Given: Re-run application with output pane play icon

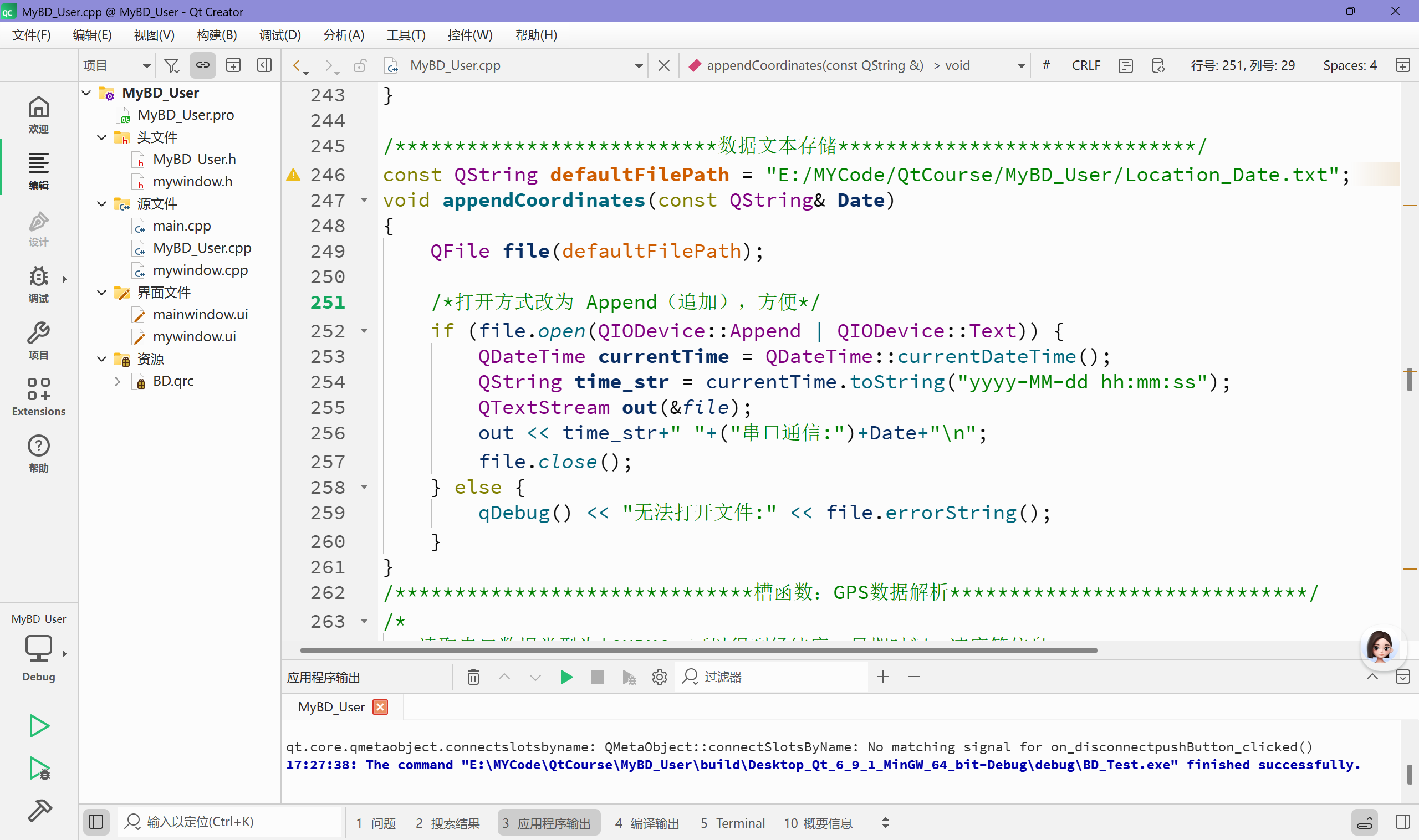Looking at the screenshot, I should [x=566, y=677].
